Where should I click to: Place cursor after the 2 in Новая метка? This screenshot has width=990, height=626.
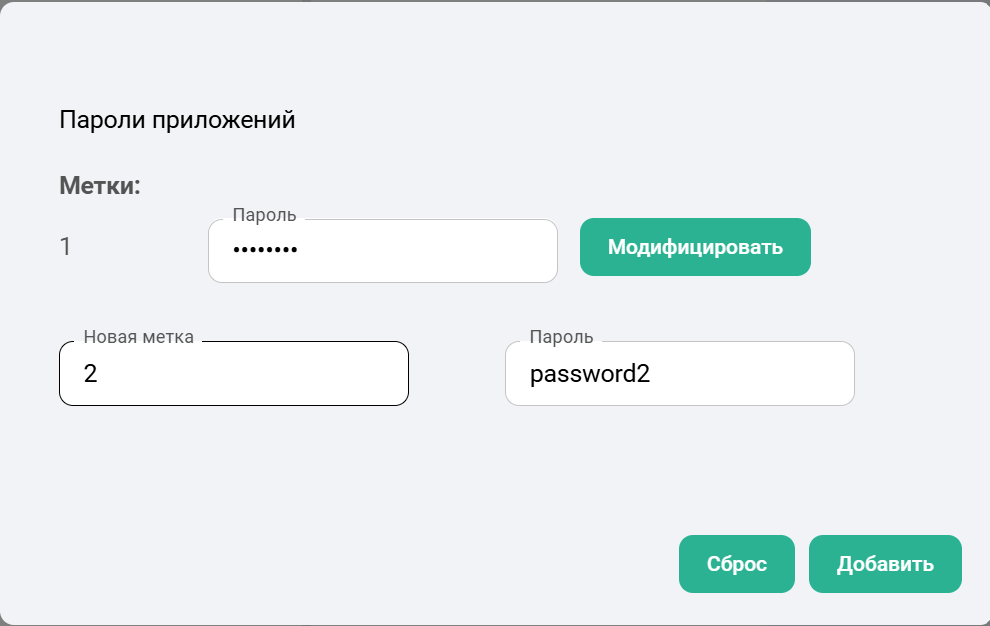[x=98, y=374]
